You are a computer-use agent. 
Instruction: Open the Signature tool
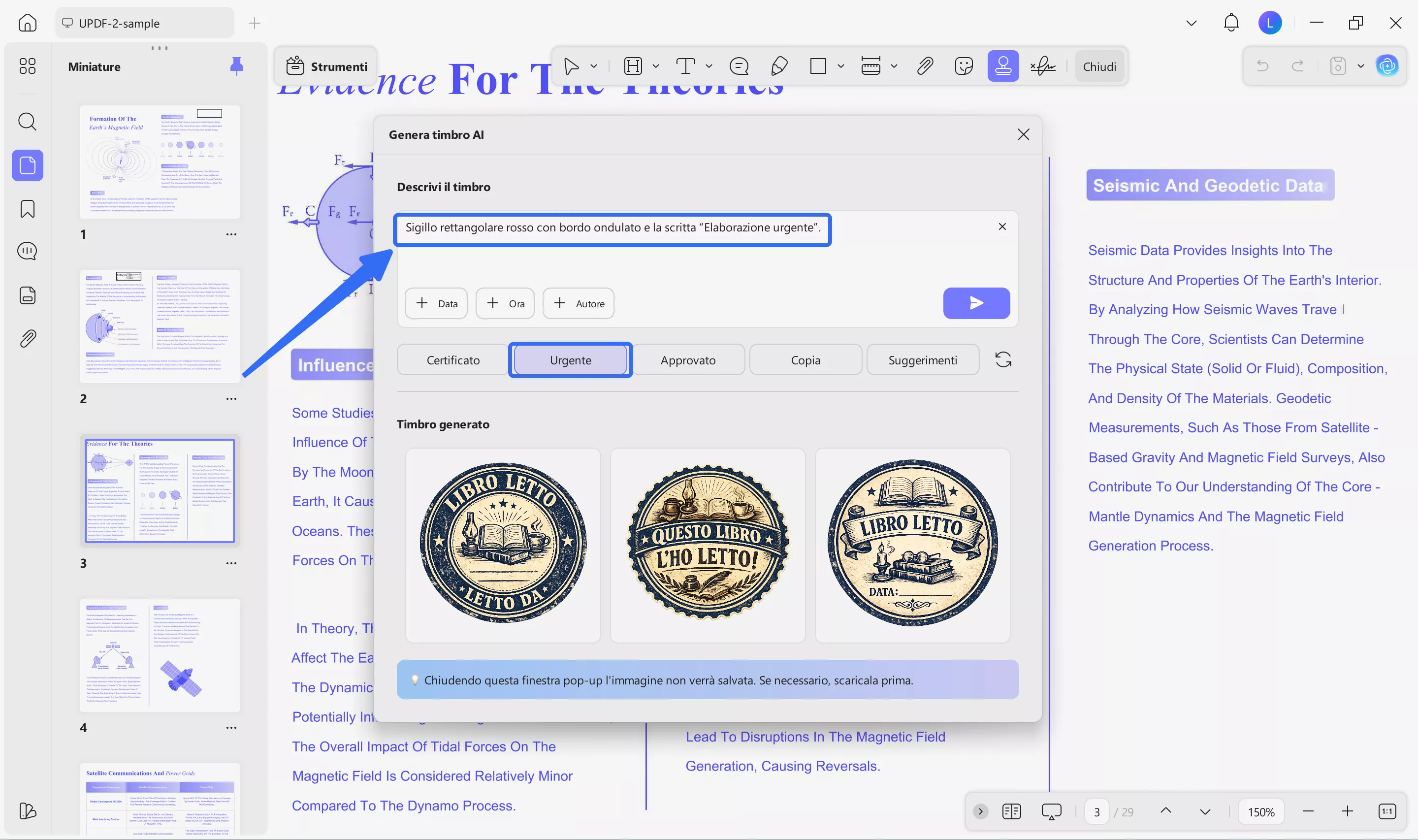1042,65
